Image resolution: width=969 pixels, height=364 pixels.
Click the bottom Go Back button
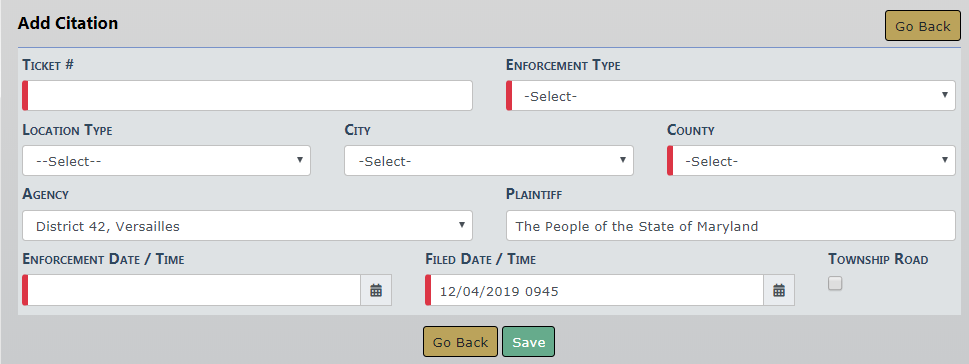point(460,342)
